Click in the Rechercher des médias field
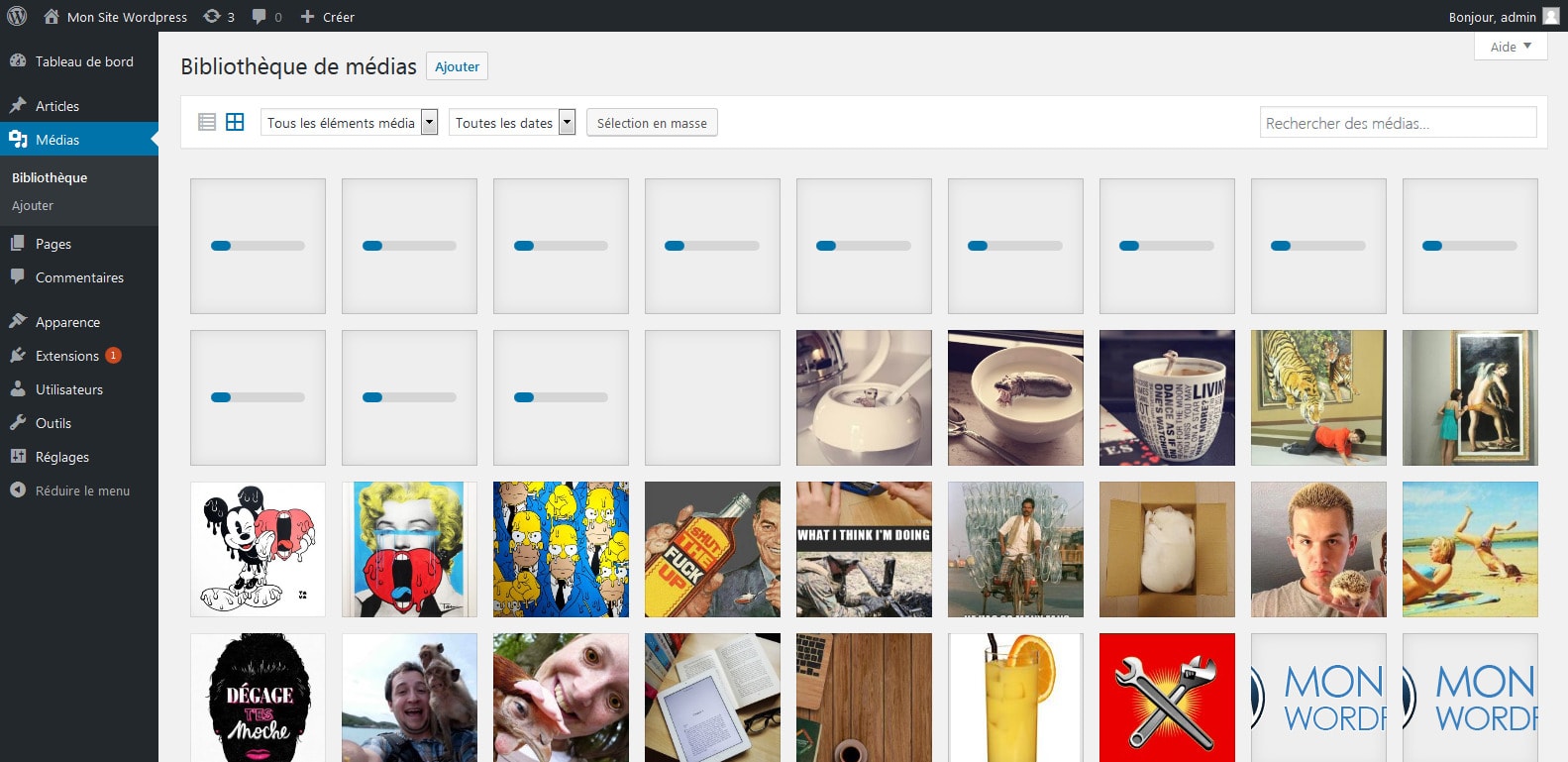 tap(1398, 123)
